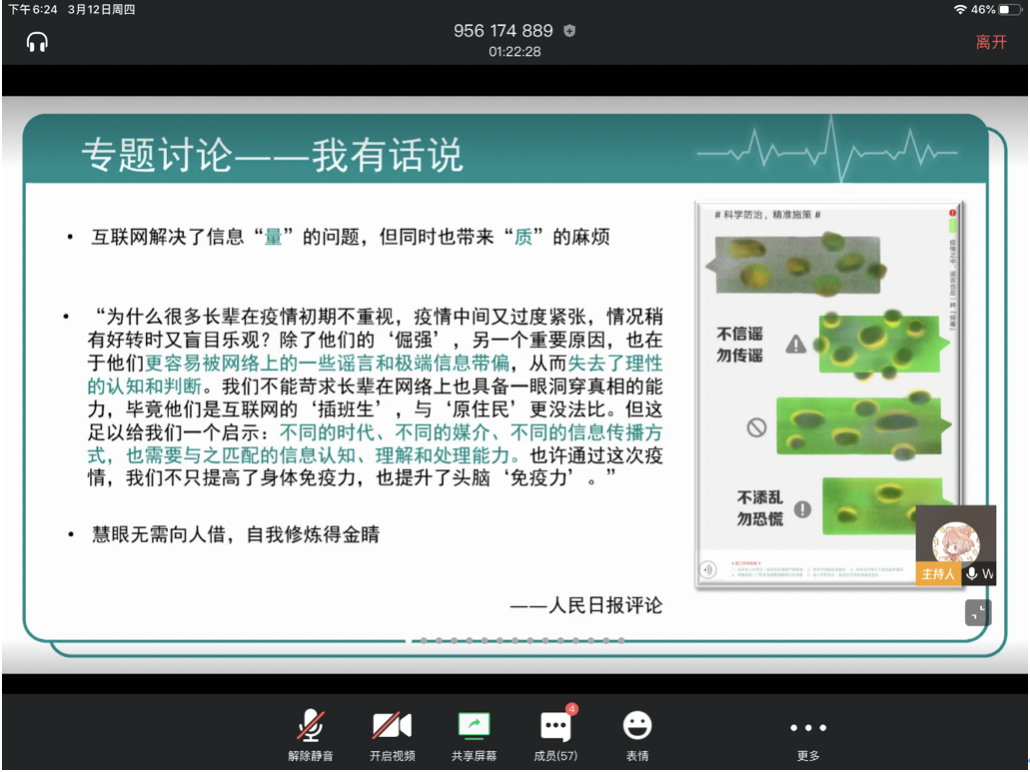Start screen sharing via 共享屏幕
This screenshot has width=1030, height=772.
(x=474, y=735)
